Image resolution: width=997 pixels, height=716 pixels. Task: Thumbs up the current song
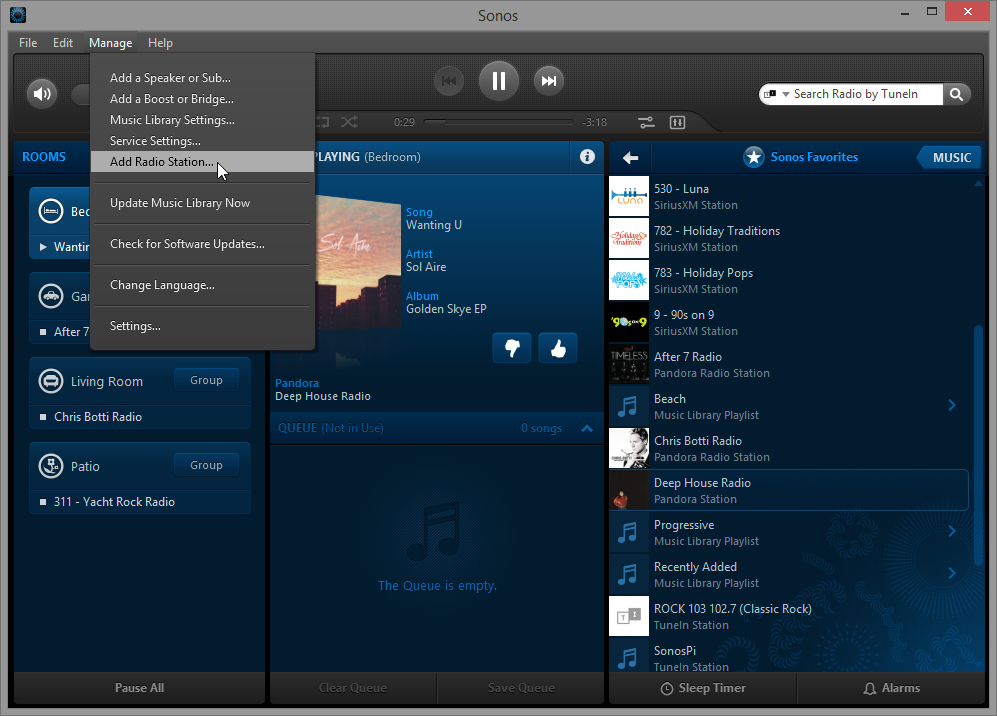558,348
